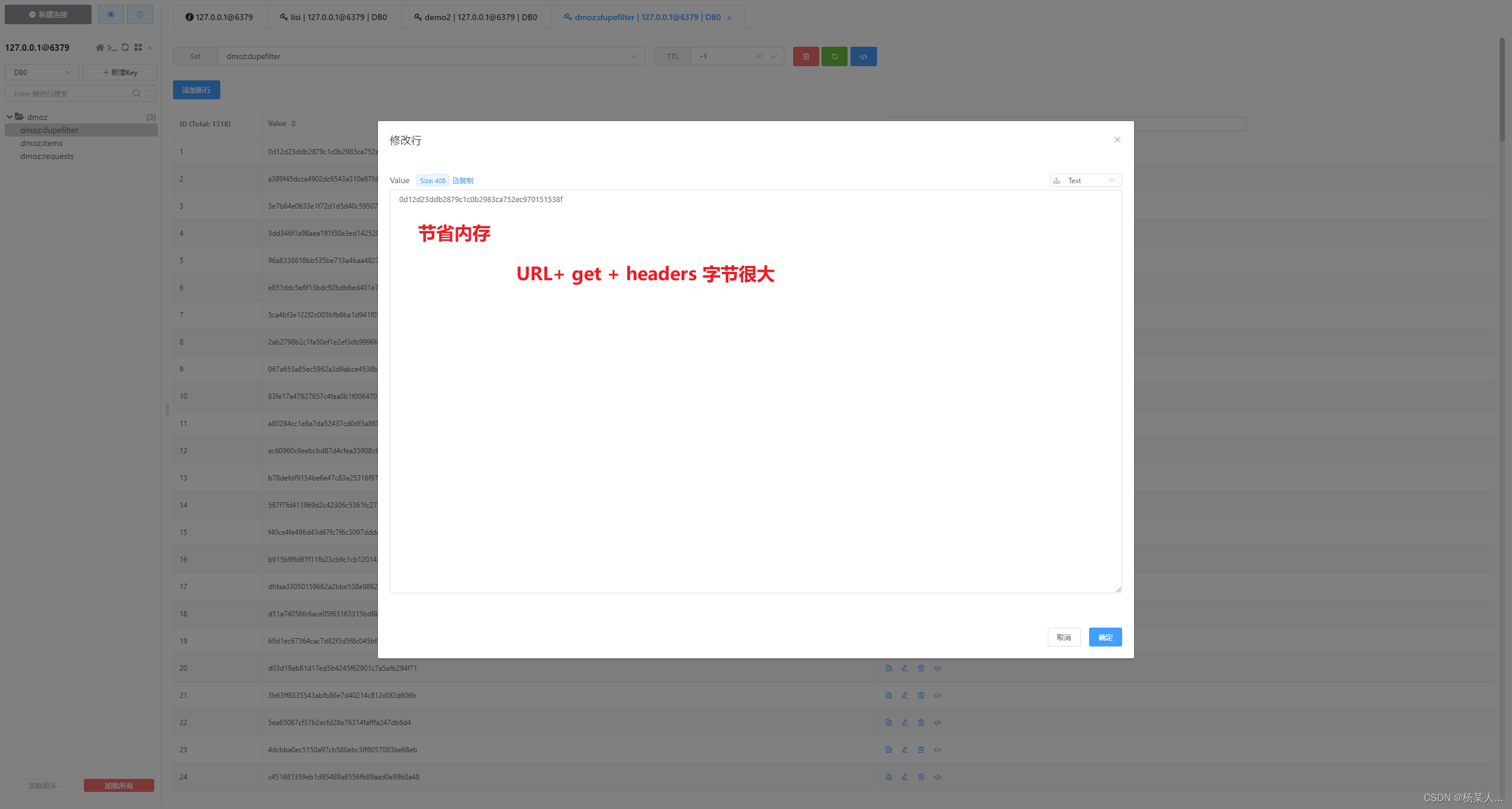1512x809 pixels.
Task: Open settings gear icon in sidebar
Action: coord(111,14)
